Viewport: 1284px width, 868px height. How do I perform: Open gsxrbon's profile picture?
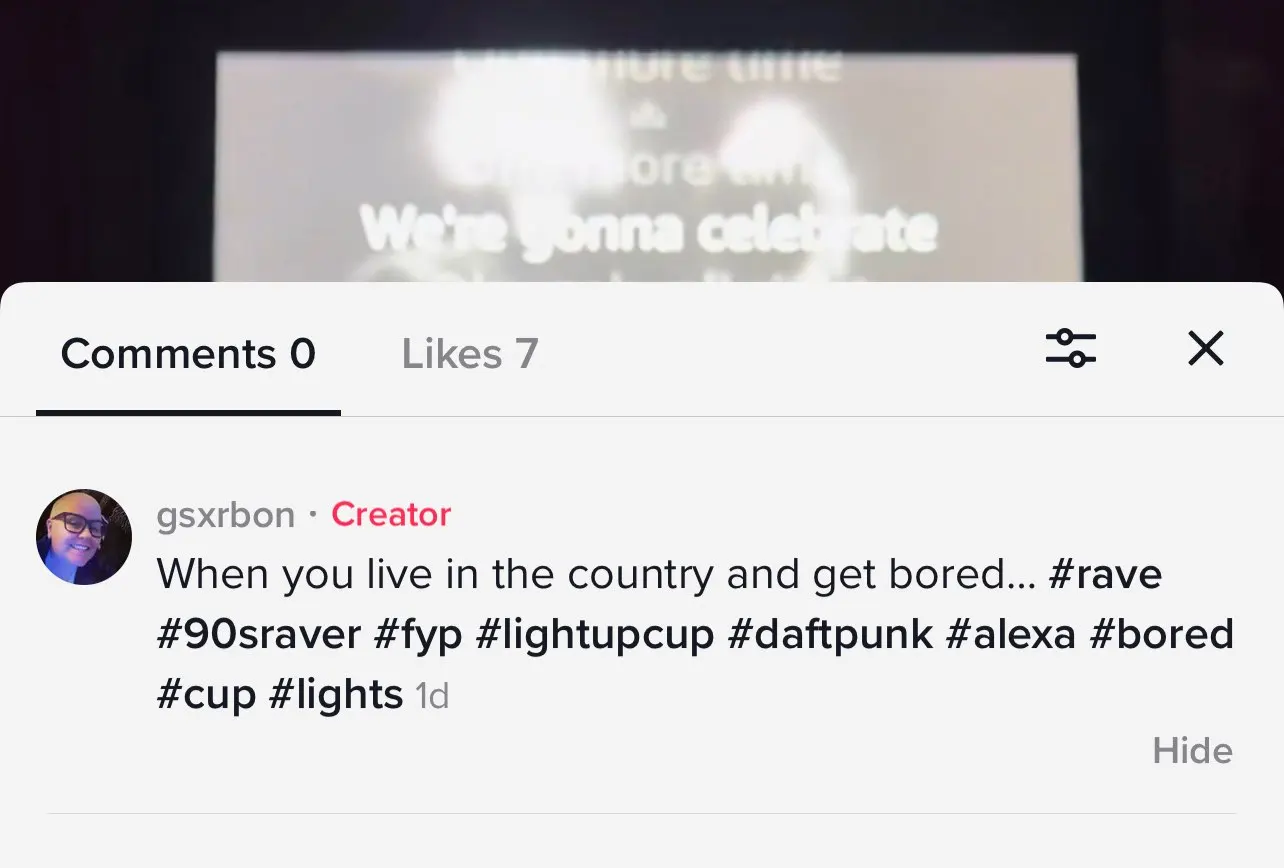[84, 537]
